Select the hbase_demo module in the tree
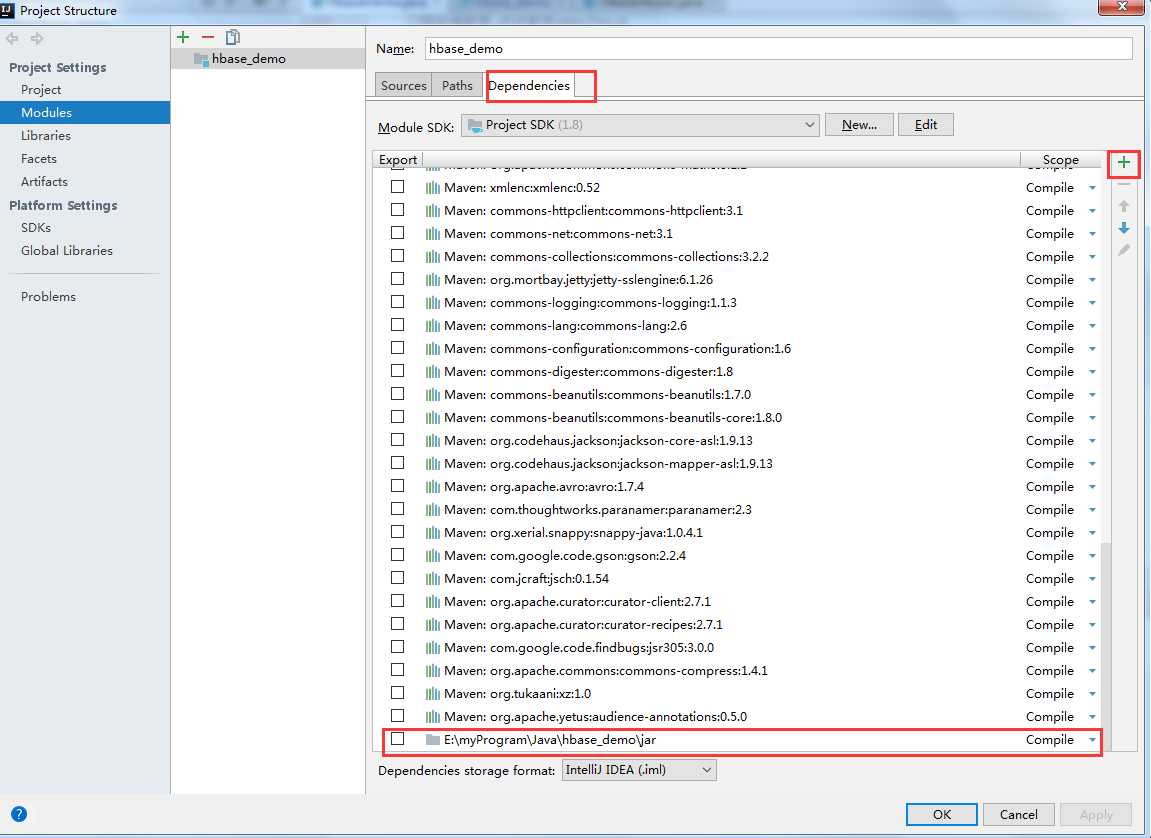1151x838 pixels. [268, 59]
